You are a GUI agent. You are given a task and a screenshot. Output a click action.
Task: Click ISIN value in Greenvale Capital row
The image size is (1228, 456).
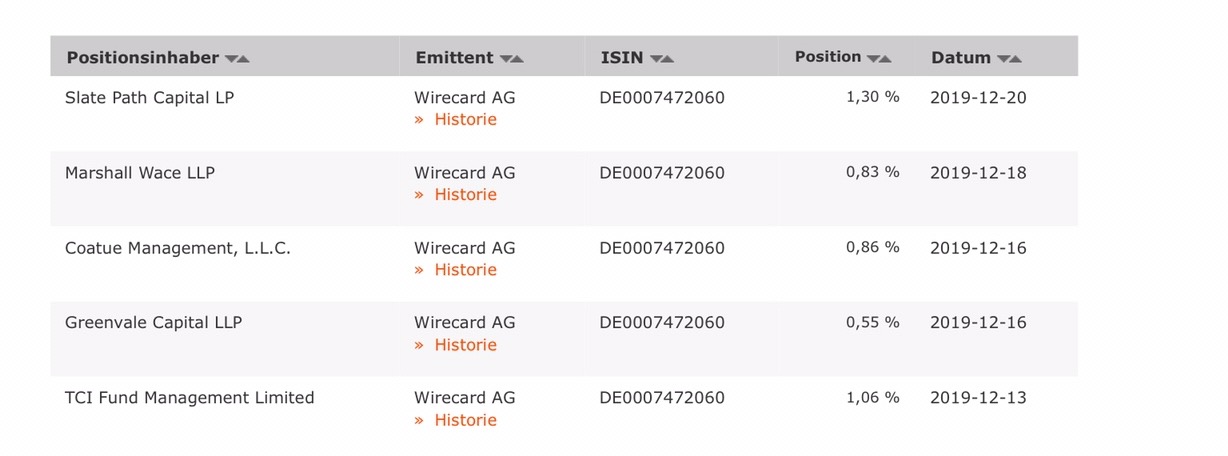click(x=662, y=323)
